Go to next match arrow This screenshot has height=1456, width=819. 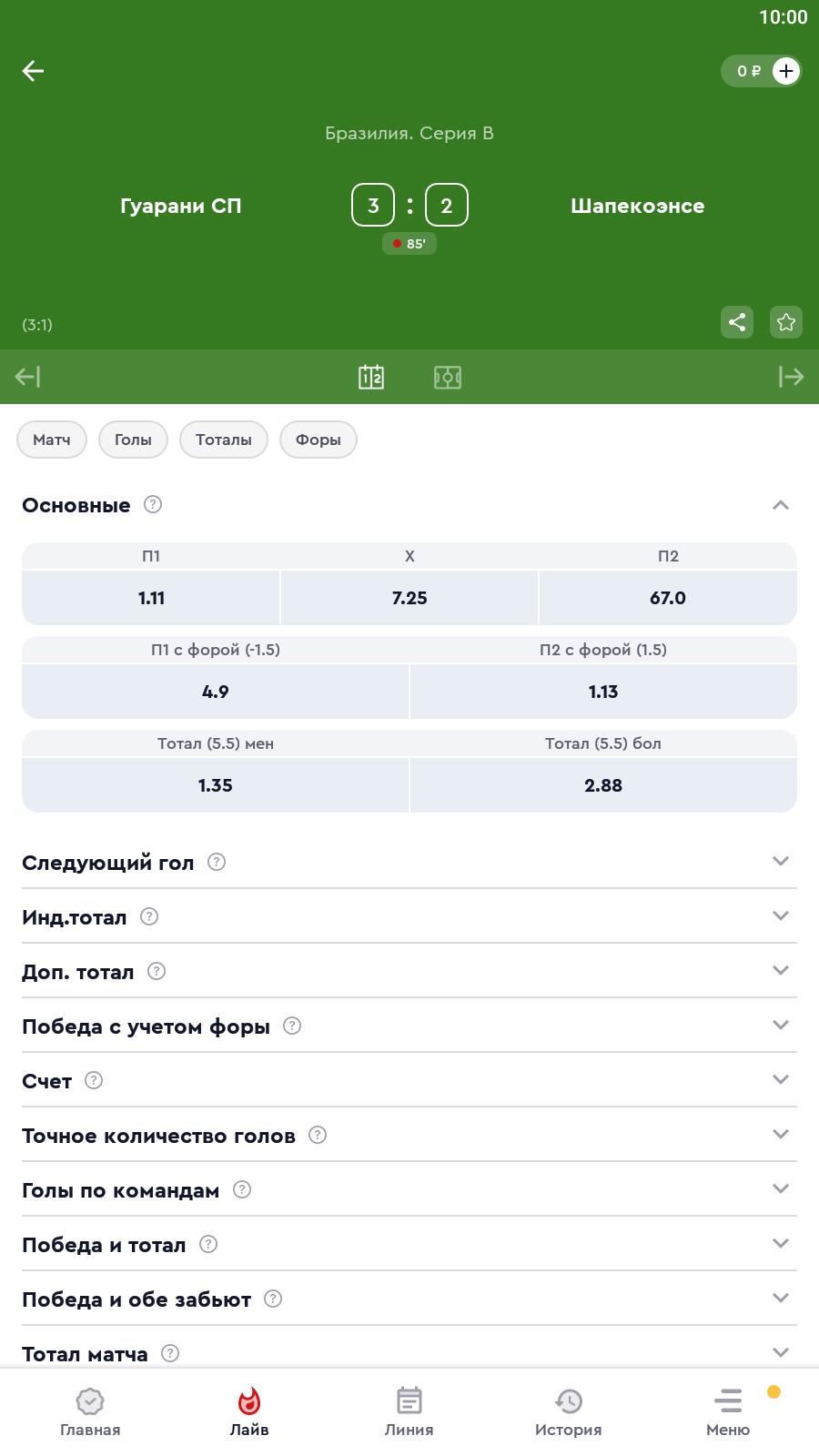click(x=791, y=377)
